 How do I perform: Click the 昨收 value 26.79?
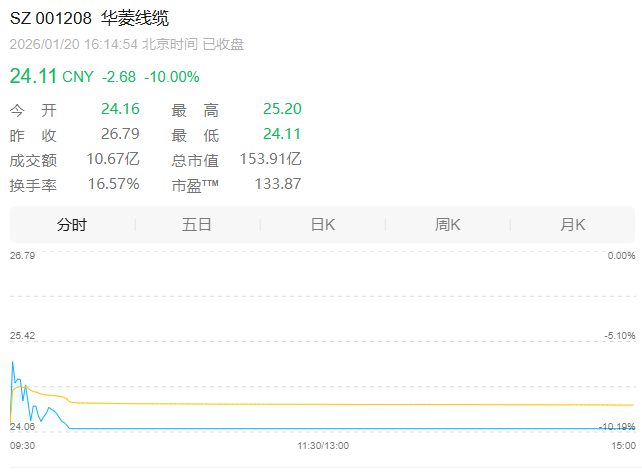pyautogui.click(x=120, y=134)
